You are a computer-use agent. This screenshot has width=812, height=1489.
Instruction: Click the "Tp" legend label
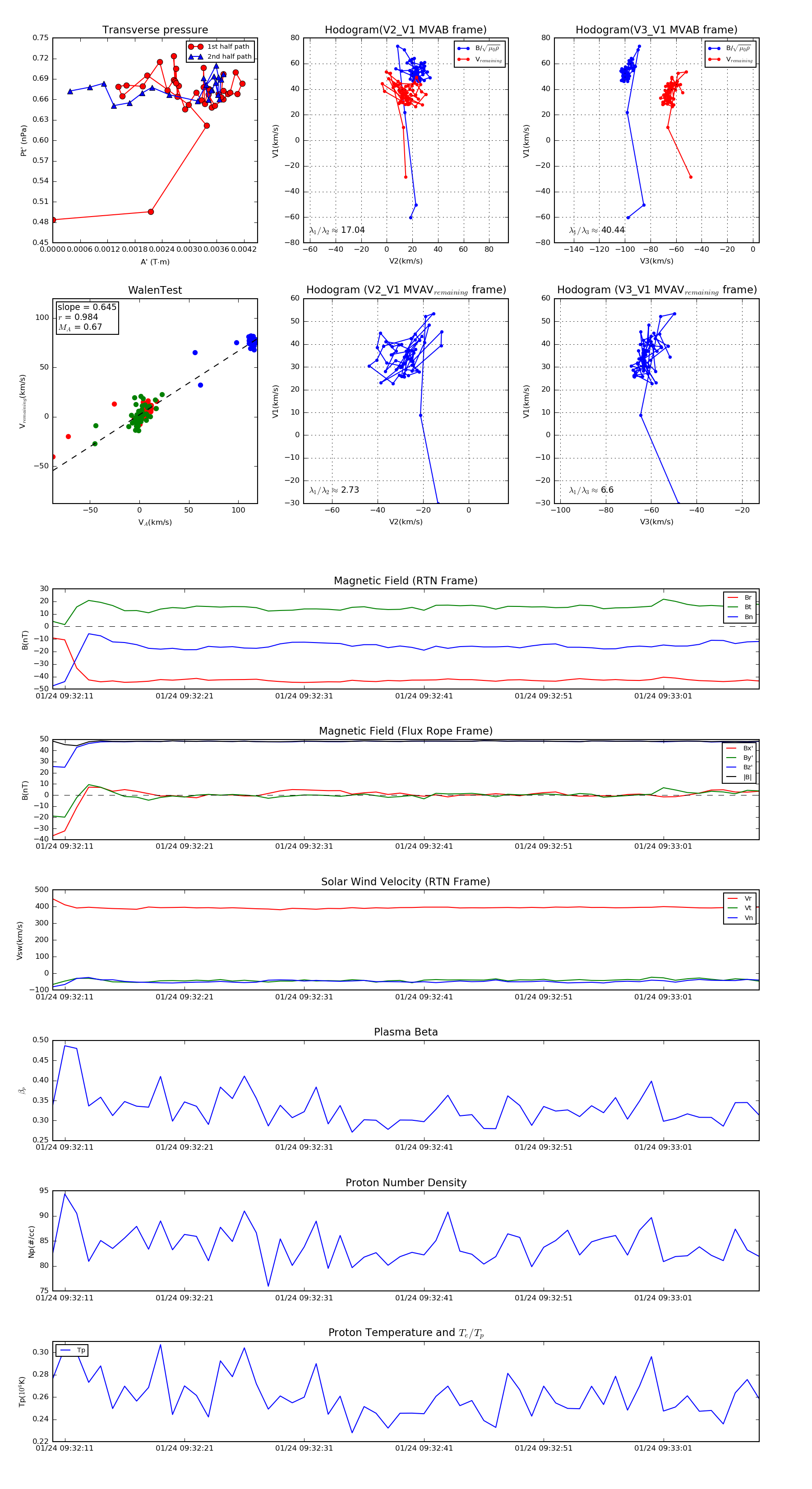pos(81,1351)
